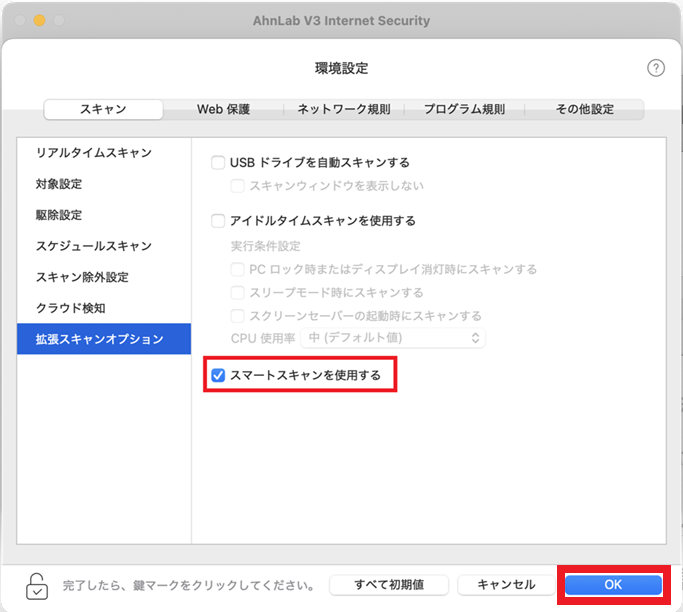
Task: Switch to the スキャン tab
Action: [103, 109]
